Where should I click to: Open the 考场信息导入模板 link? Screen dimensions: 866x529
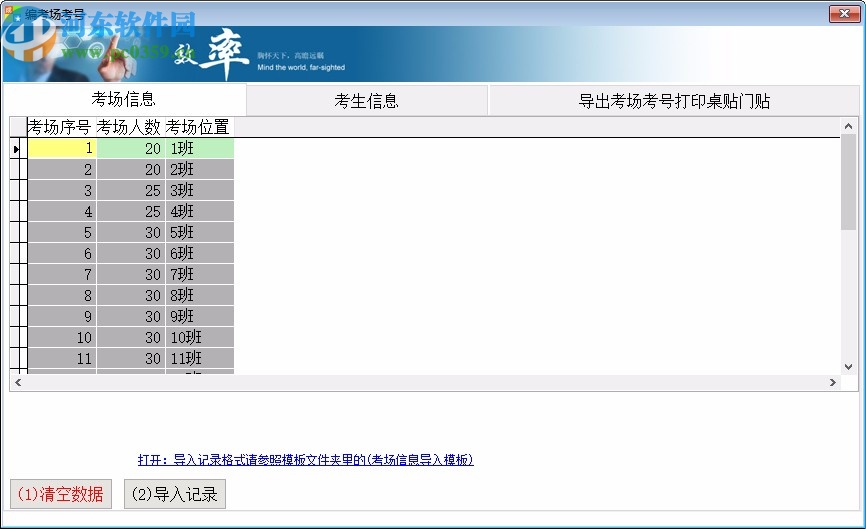pos(305,459)
